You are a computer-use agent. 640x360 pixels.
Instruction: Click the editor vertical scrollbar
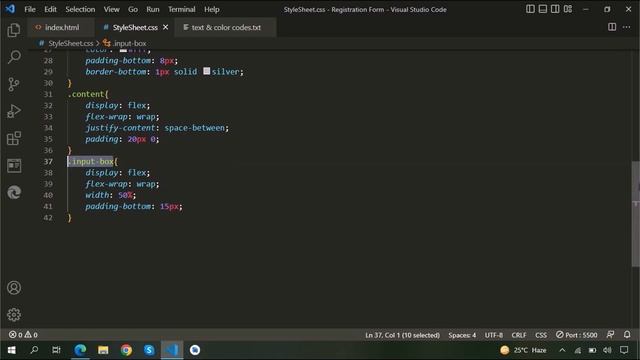[636, 215]
